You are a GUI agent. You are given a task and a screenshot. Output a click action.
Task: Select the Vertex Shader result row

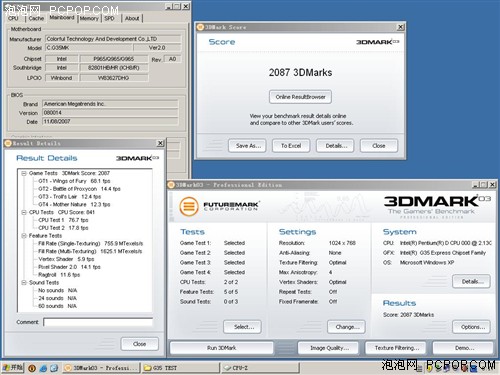(66, 259)
